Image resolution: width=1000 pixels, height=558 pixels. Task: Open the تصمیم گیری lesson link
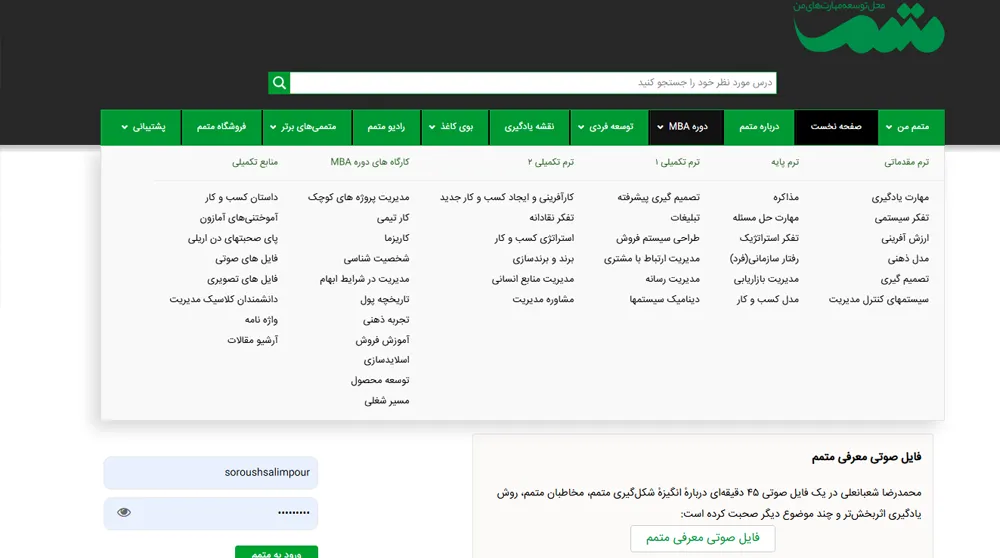[x=905, y=279]
